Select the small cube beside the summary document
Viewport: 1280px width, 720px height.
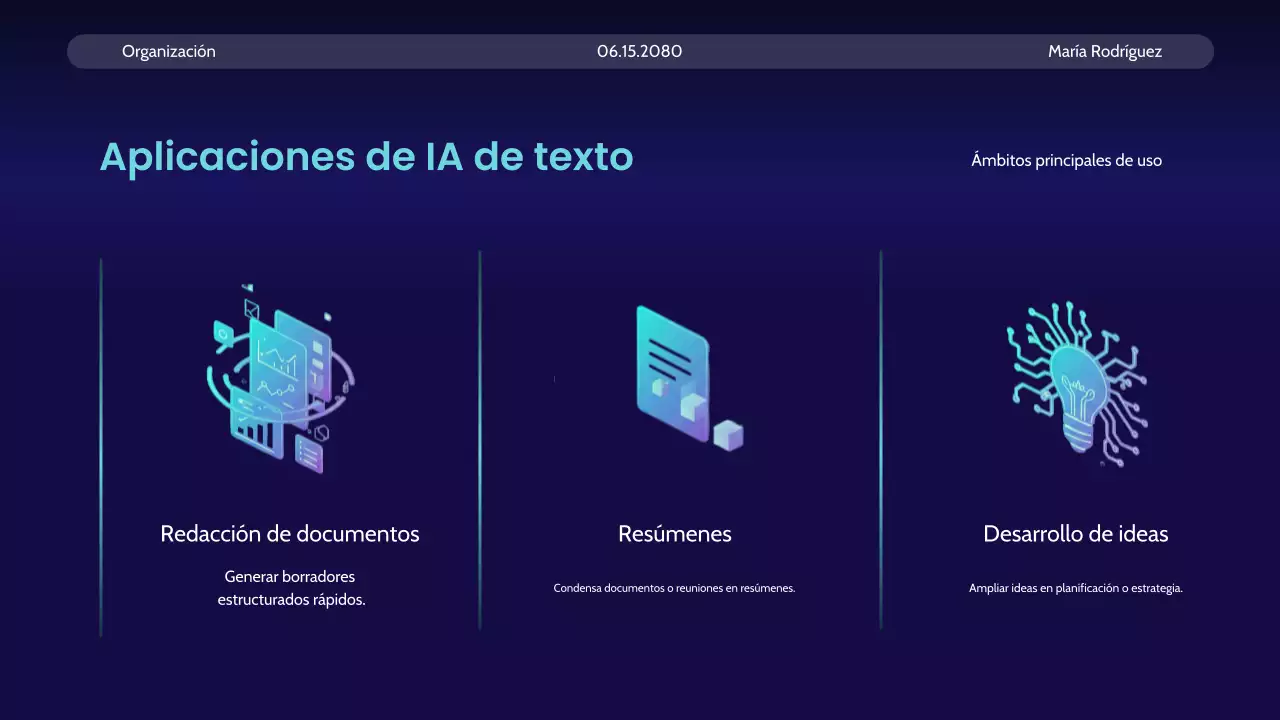726,435
